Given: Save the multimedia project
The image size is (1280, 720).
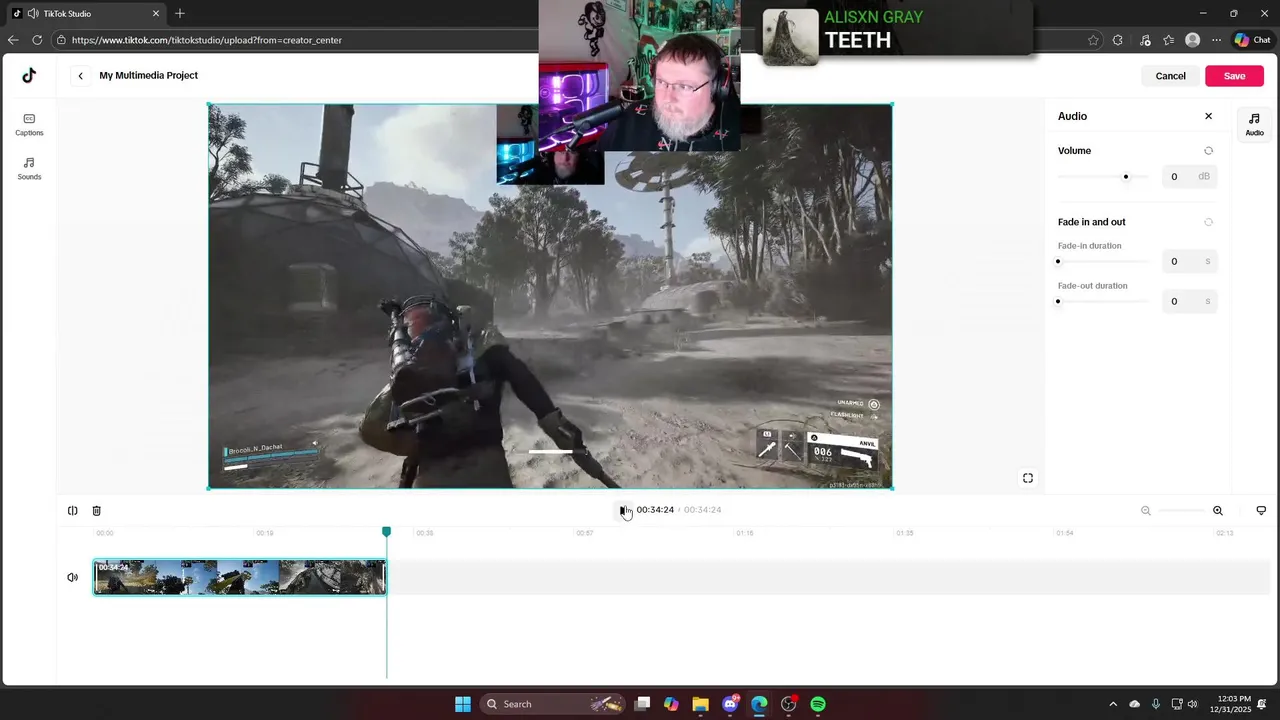Looking at the screenshot, I should (1234, 76).
